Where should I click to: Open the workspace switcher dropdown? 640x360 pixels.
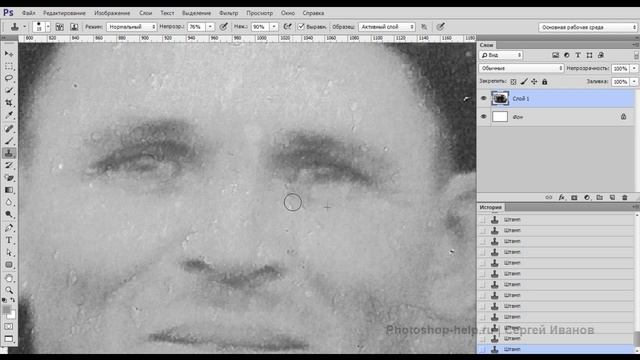(x=587, y=27)
